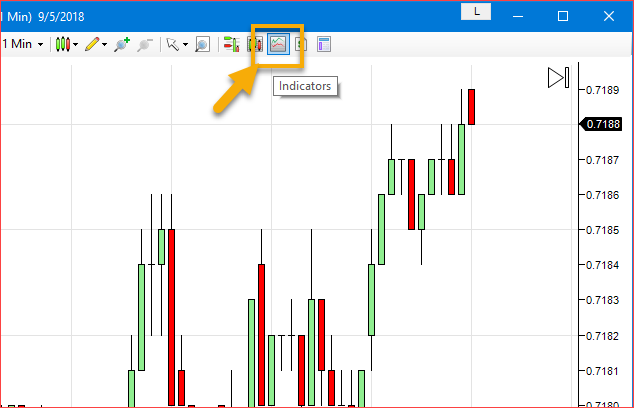Click the 0.7182 price axis label
Viewport: 634px width, 408px height.
602,336
